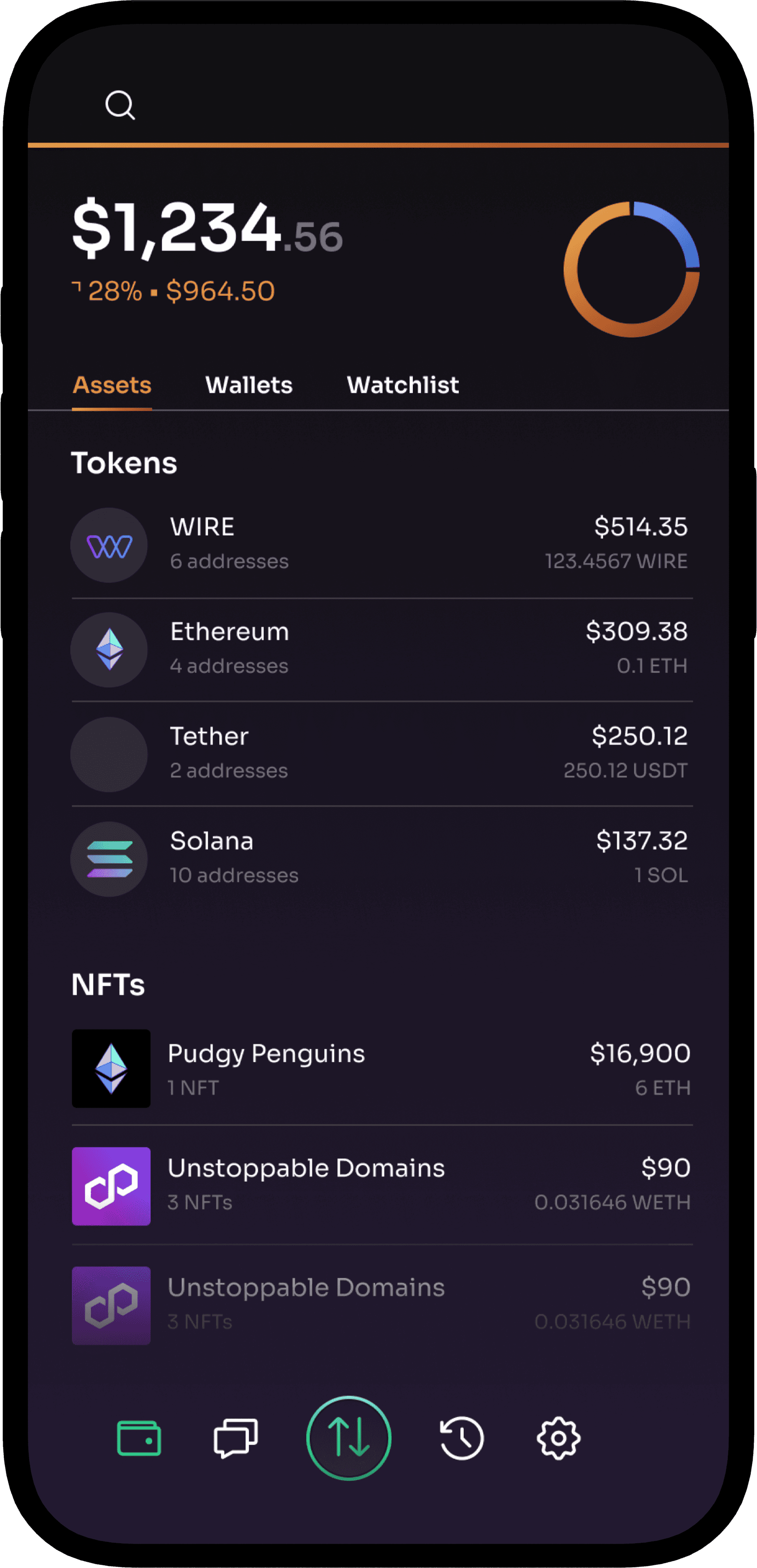Tap the 28% gain $964.50 text

173,291
